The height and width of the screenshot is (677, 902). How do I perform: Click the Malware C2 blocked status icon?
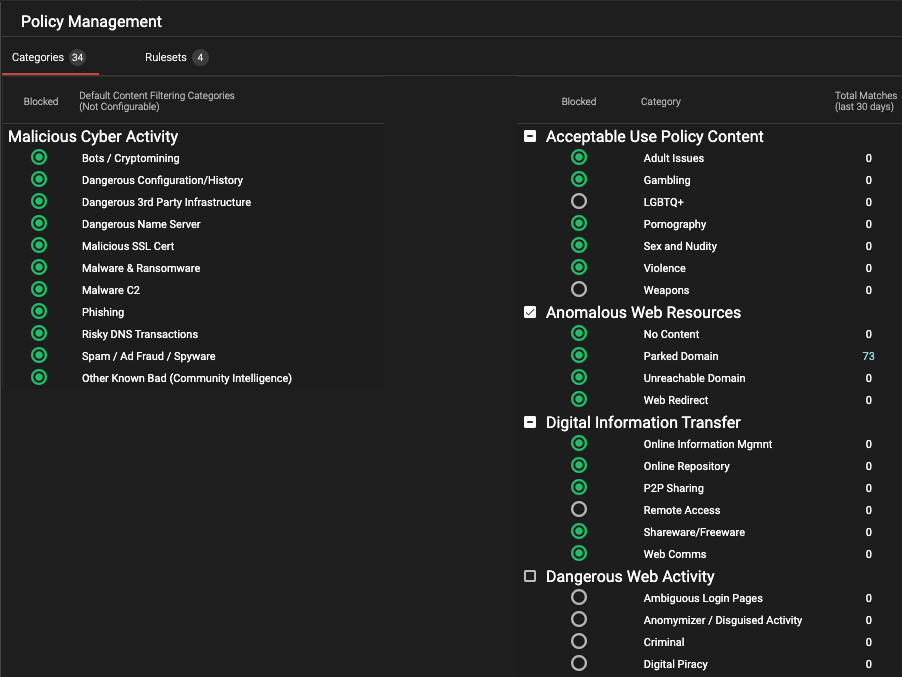pos(39,290)
